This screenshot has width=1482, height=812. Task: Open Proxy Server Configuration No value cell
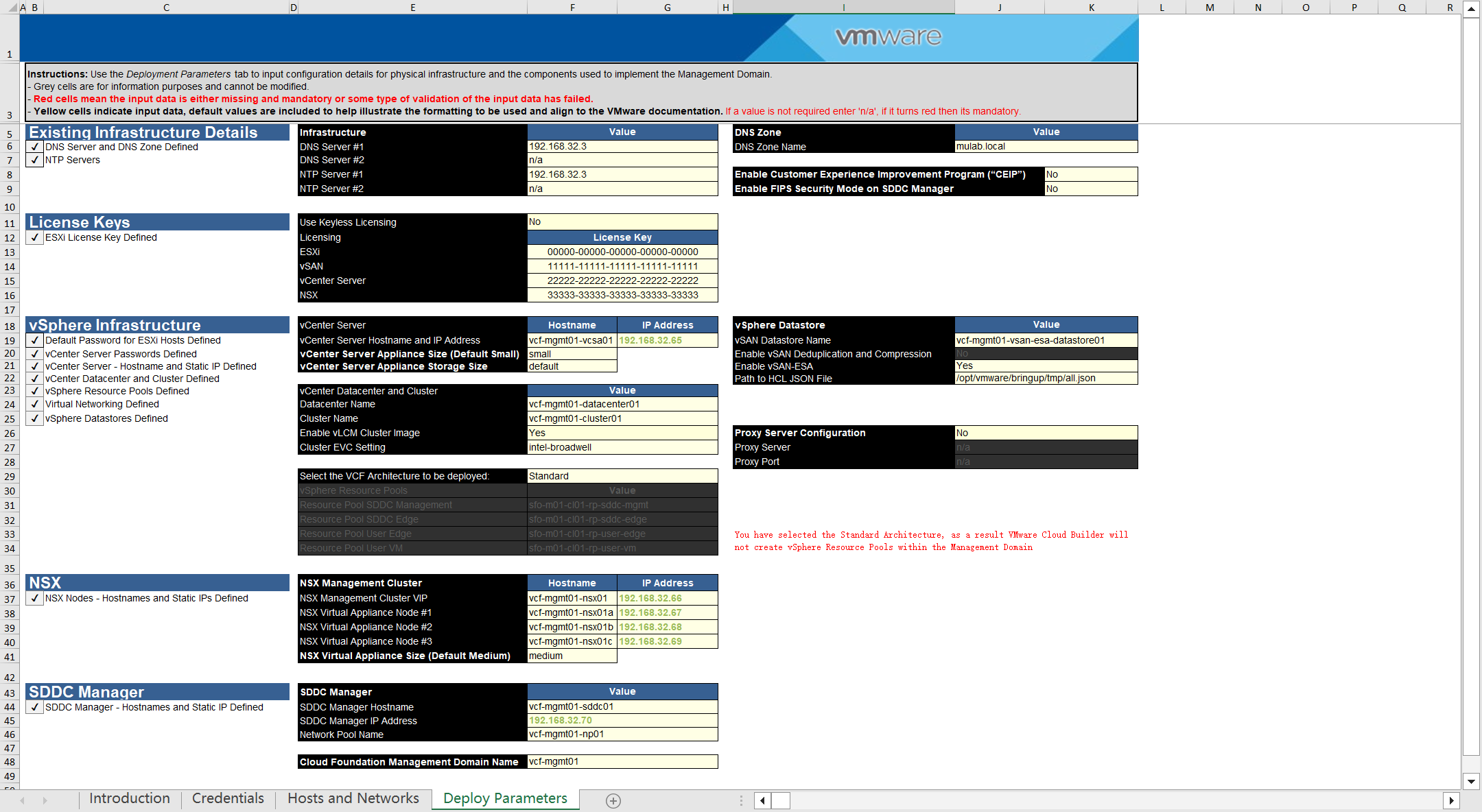tap(1046, 433)
